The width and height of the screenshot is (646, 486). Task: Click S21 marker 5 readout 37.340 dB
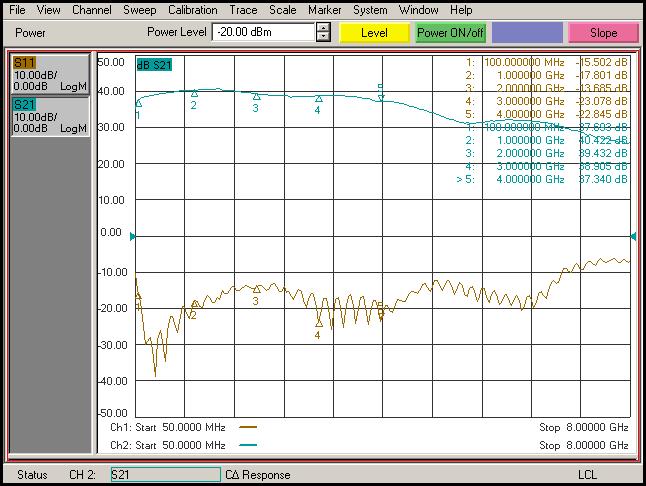[x=603, y=179]
